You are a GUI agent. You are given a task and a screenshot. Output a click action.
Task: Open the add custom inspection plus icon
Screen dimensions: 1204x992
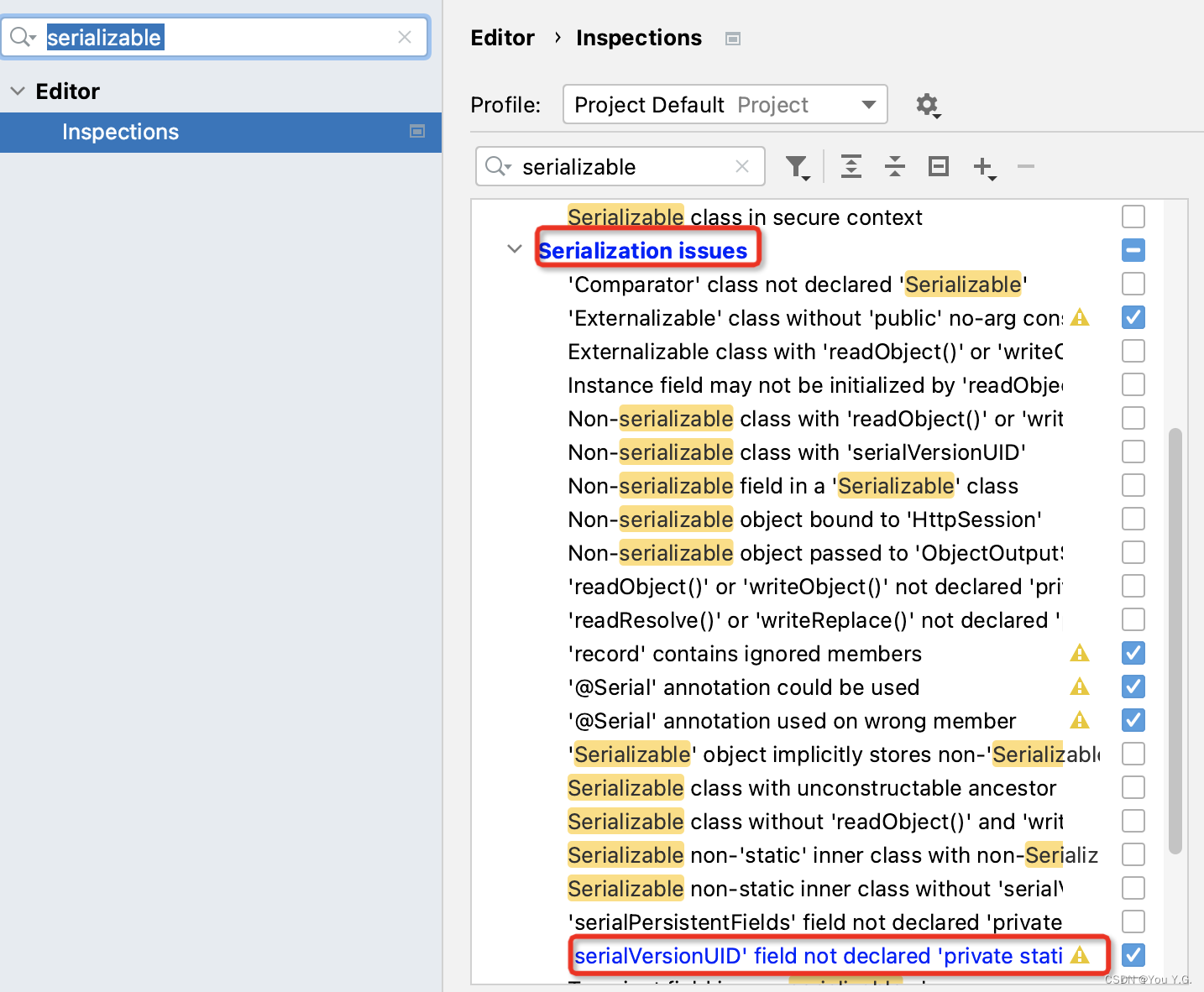click(x=983, y=166)
